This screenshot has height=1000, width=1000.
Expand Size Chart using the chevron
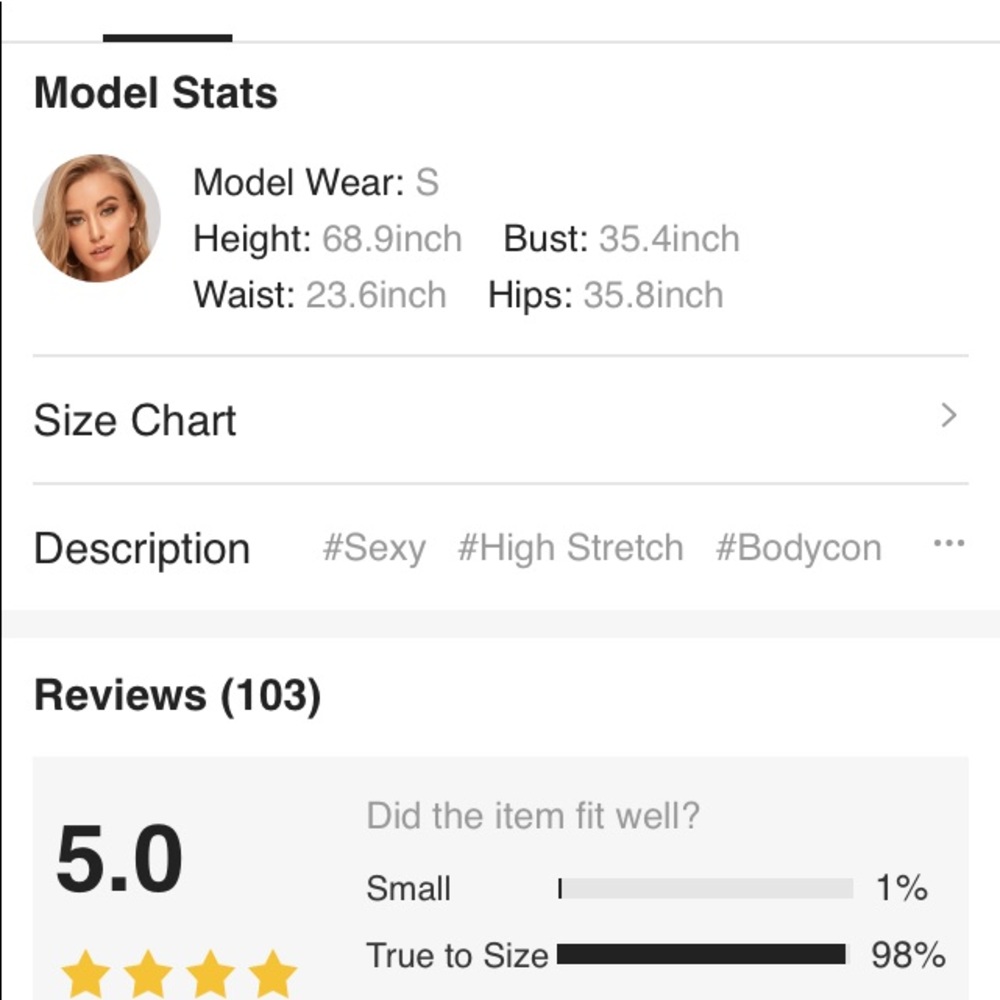[949, 415]
